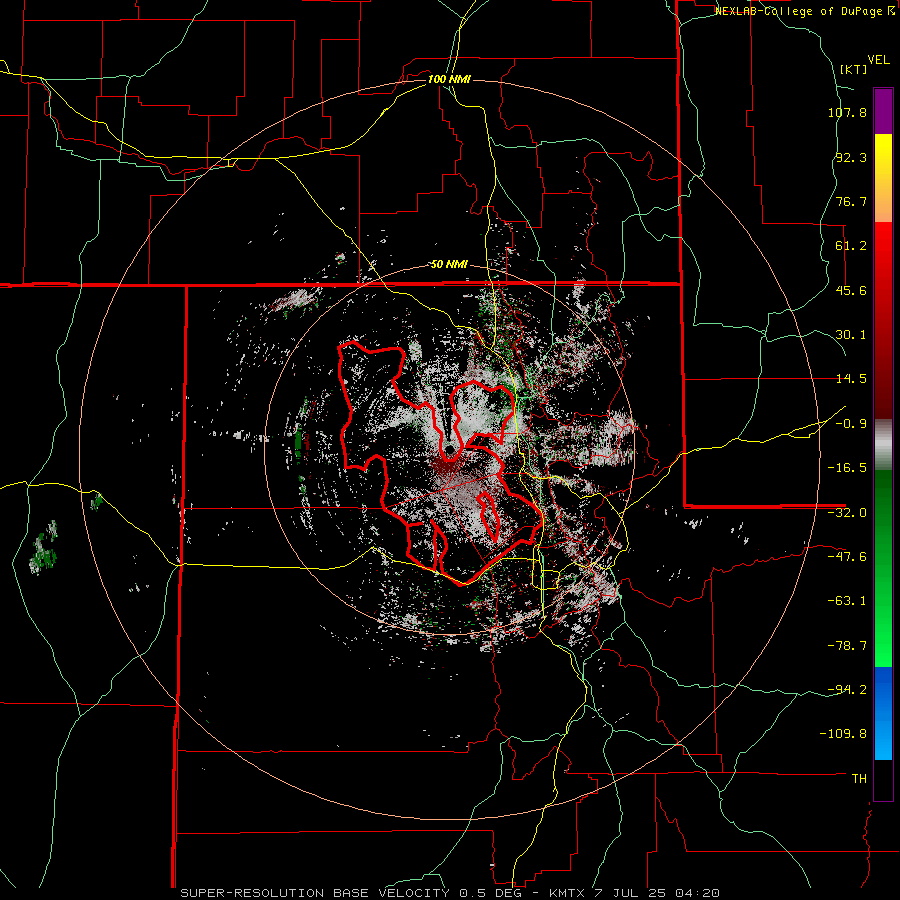Click the 'VEL' legend title
900x900 pixels.
pyautogui.click(x=878, y=59)
